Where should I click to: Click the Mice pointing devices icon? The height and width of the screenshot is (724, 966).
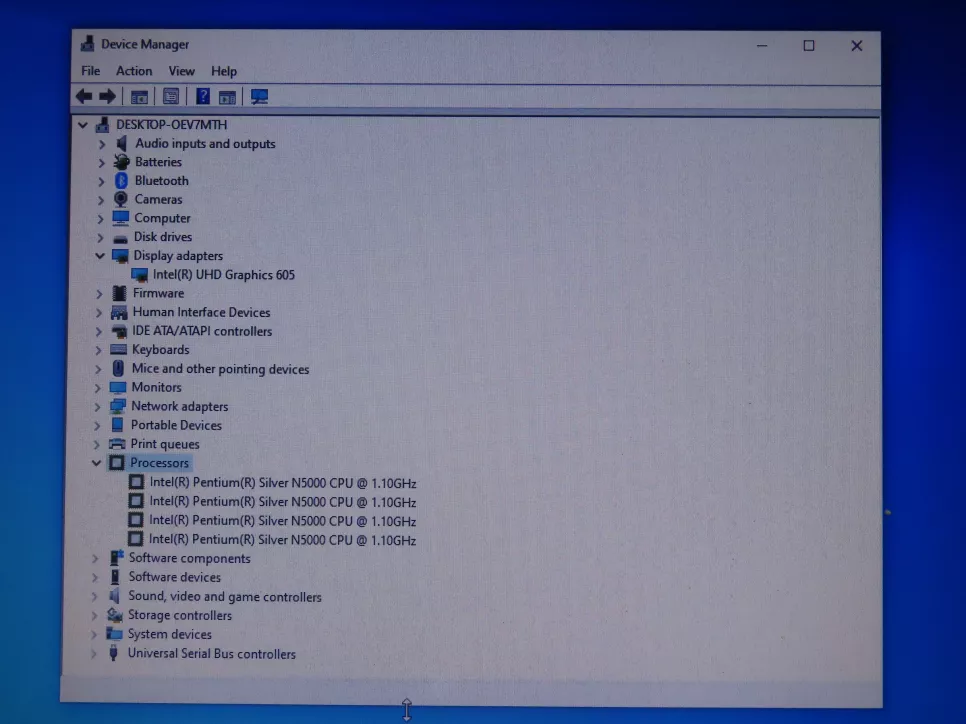118,368
